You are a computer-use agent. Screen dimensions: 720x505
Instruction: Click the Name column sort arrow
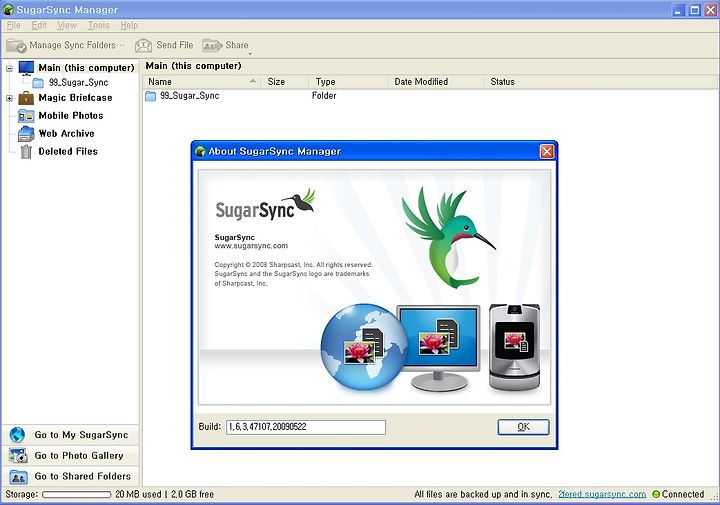click(253, 81)
